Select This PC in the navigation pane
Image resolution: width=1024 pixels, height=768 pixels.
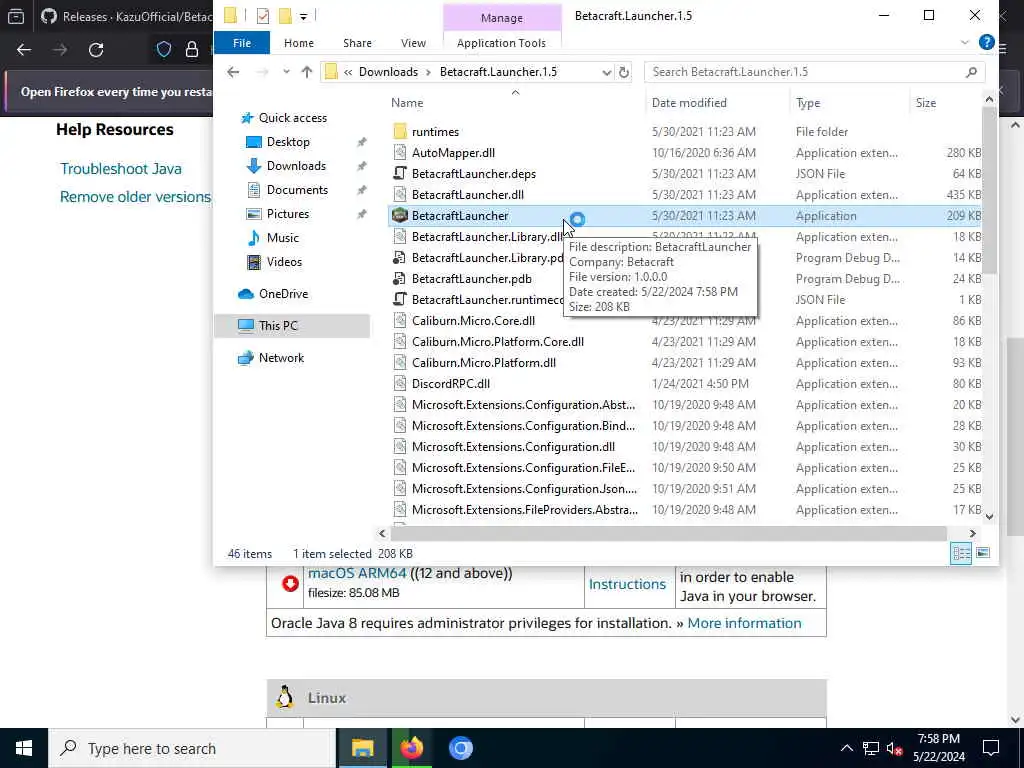click(x=278, y=325)
